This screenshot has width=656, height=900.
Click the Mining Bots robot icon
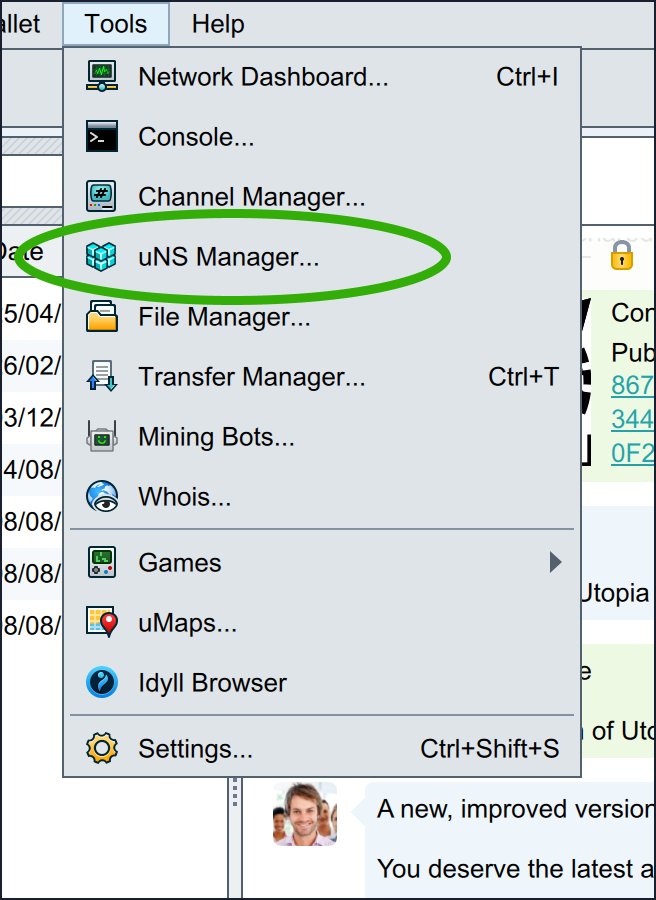102,437
